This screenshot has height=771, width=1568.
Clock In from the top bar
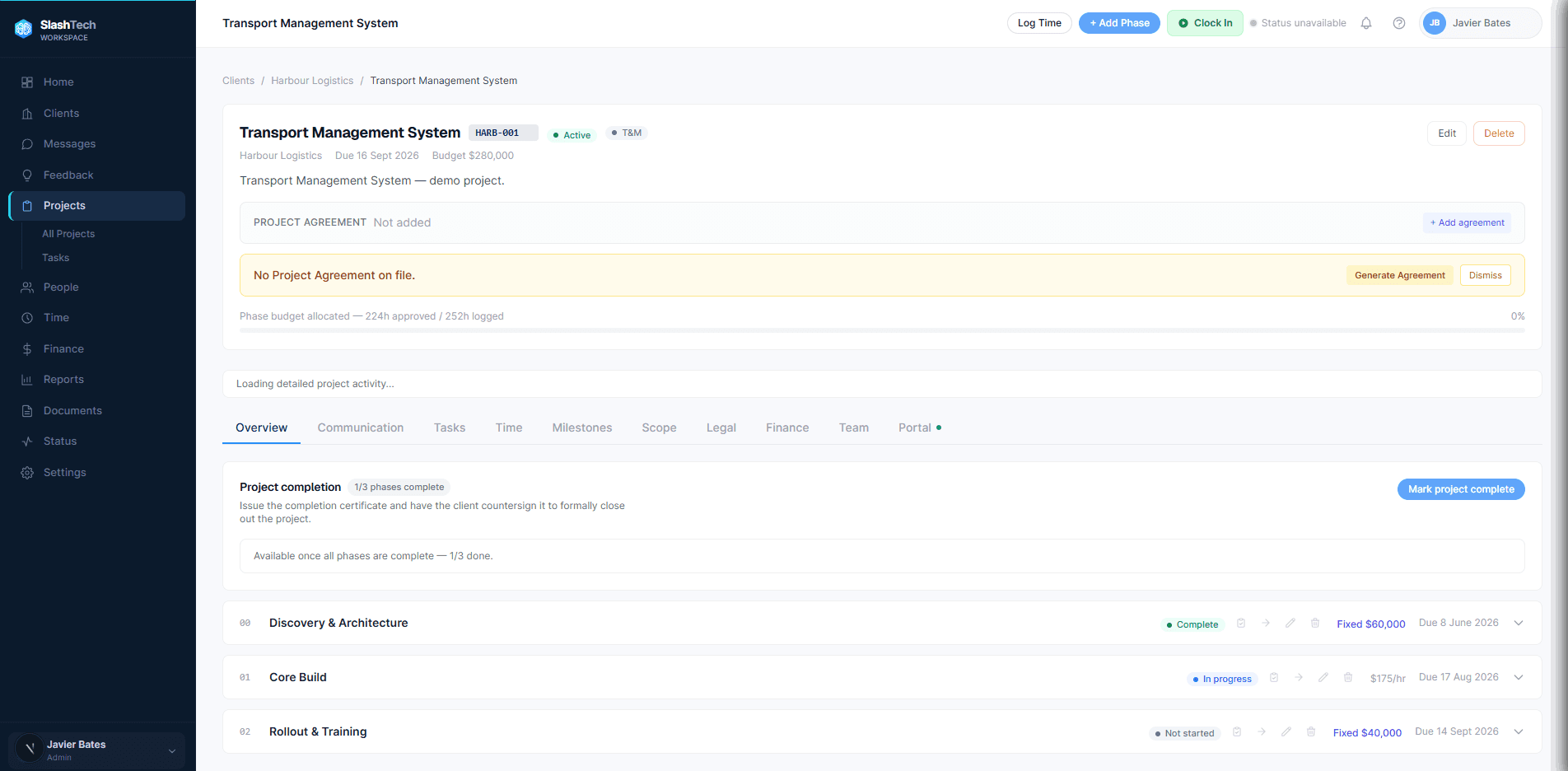pyautogui.click(x=1205, y=23)
